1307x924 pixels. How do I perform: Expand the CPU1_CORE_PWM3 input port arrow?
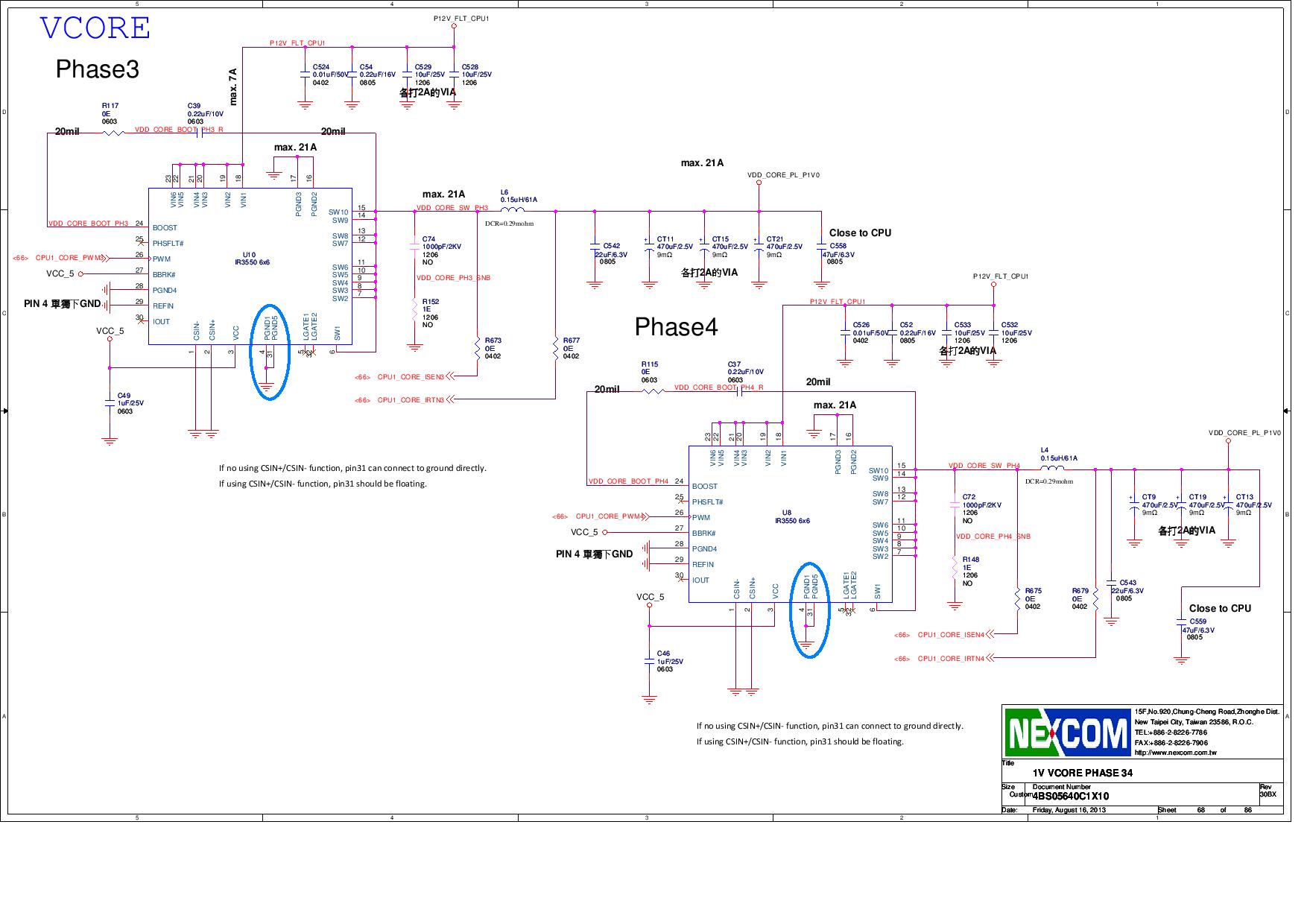click(107, 257)
